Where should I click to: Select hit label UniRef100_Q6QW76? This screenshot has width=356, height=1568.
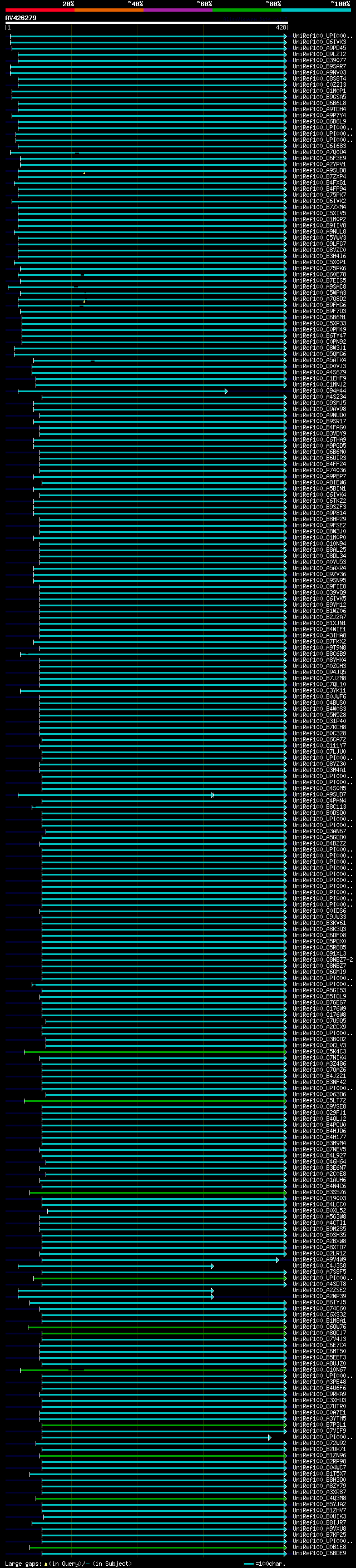point(319,1327)
